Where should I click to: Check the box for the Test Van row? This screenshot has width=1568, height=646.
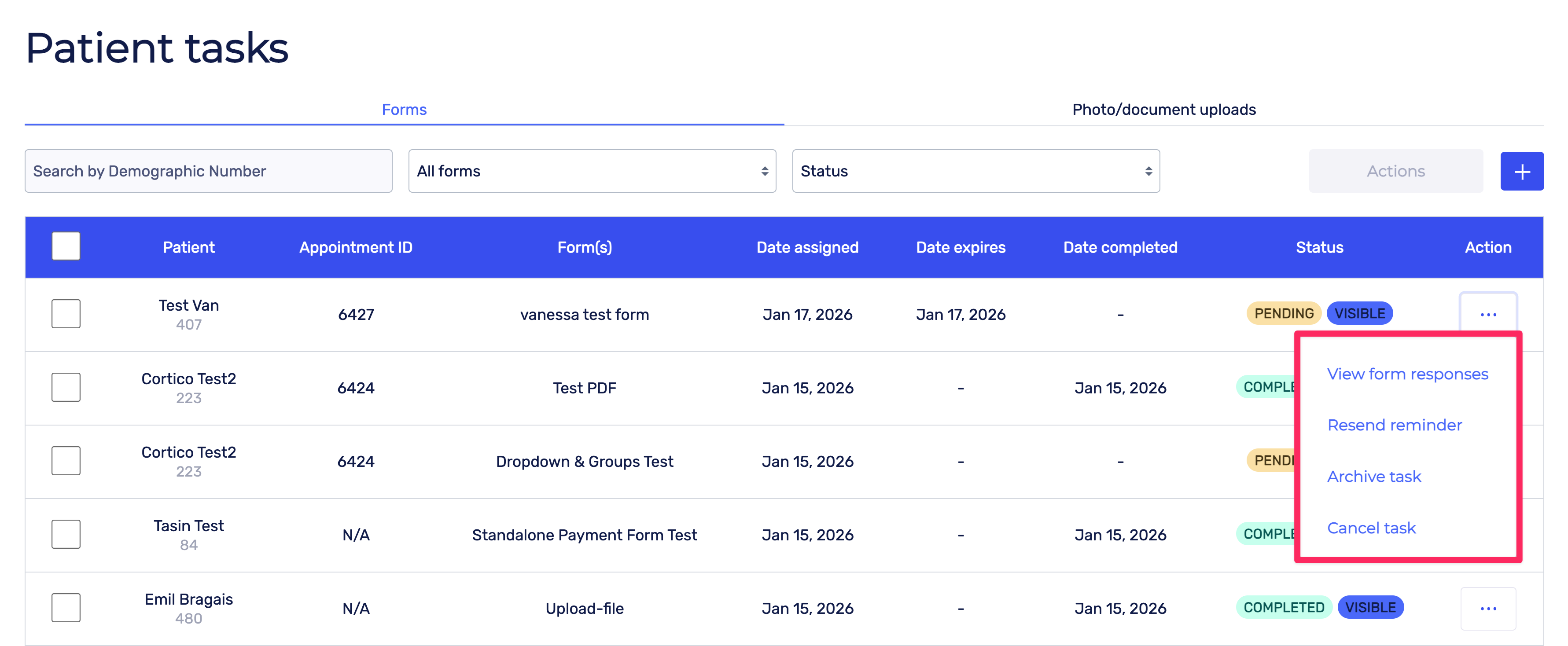[66, 314]
